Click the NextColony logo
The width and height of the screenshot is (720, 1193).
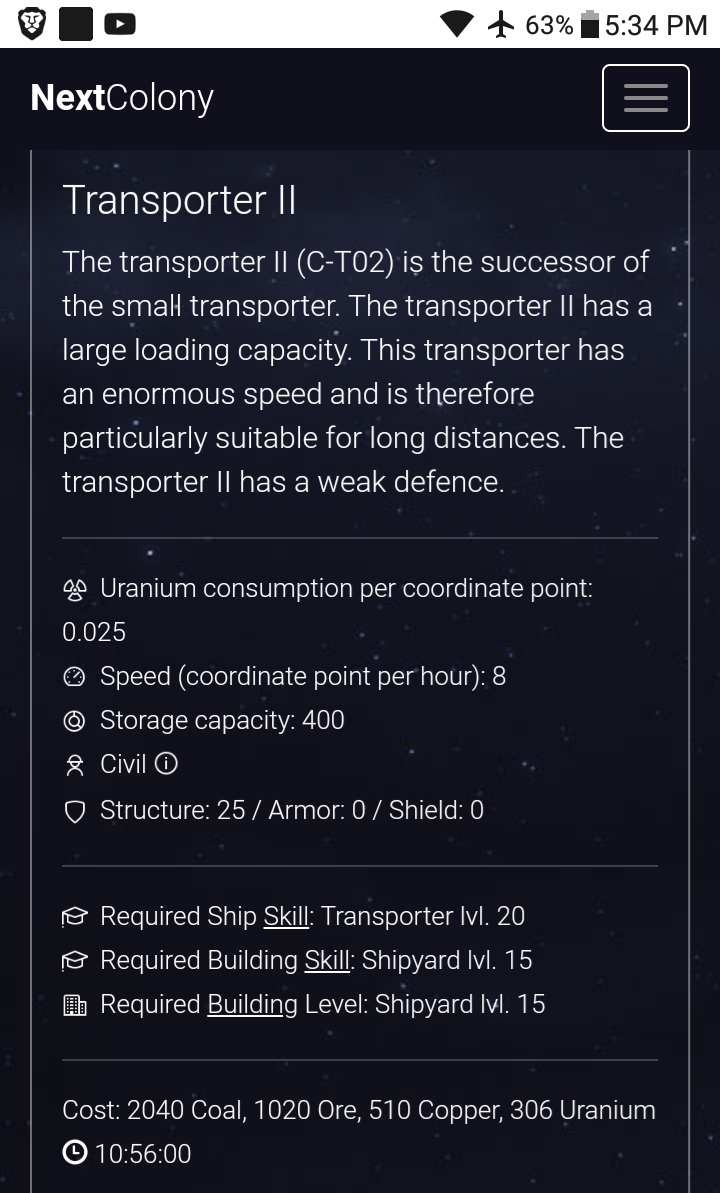click(x=122, y=98)
